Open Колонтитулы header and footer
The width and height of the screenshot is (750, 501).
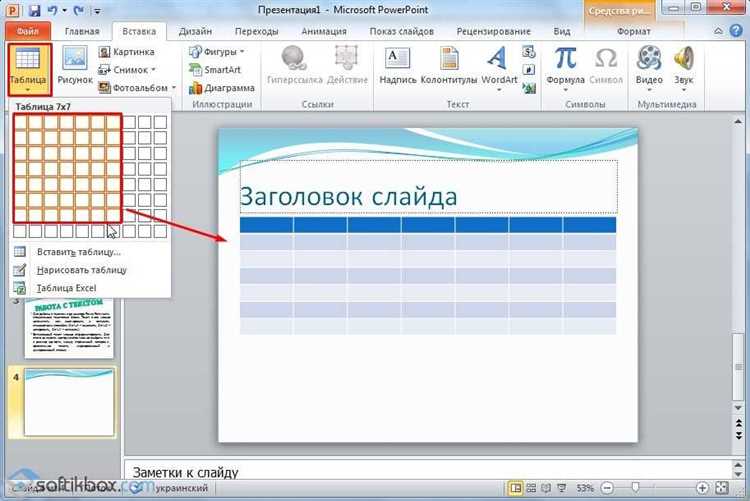[x=450, y=68]
